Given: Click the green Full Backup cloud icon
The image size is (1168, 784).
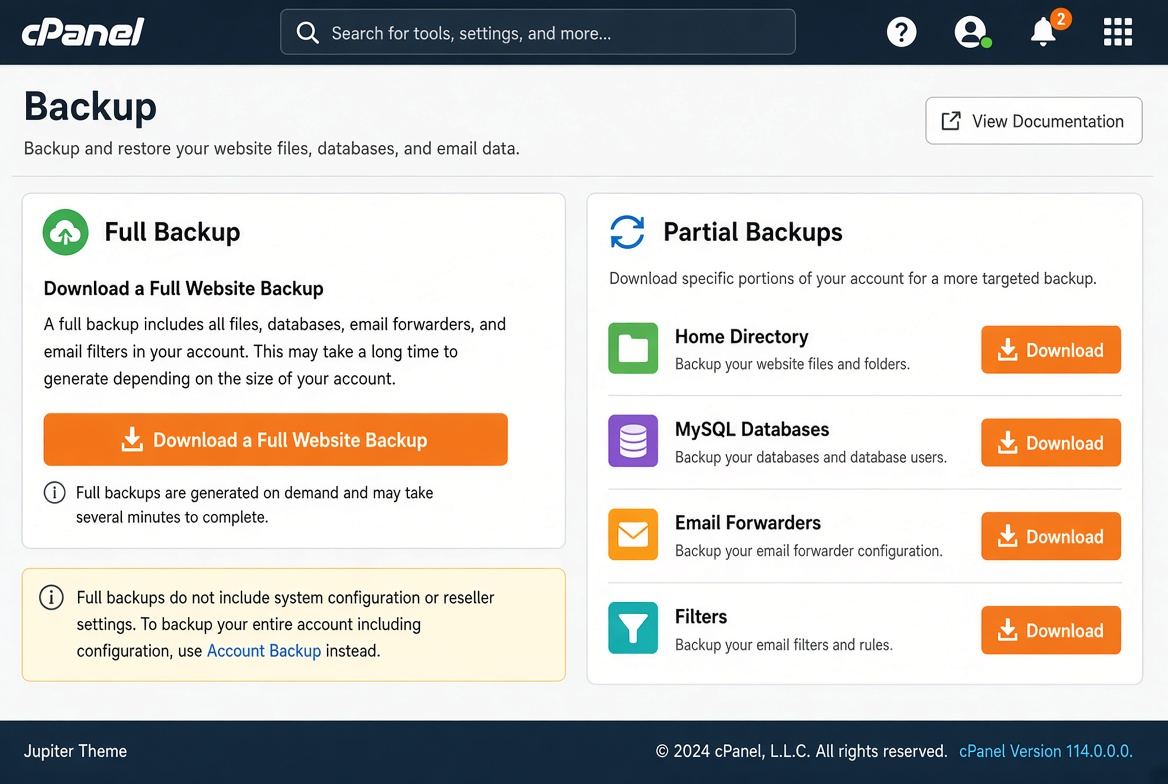Looking at the screenshot, I should coord(66,233).
